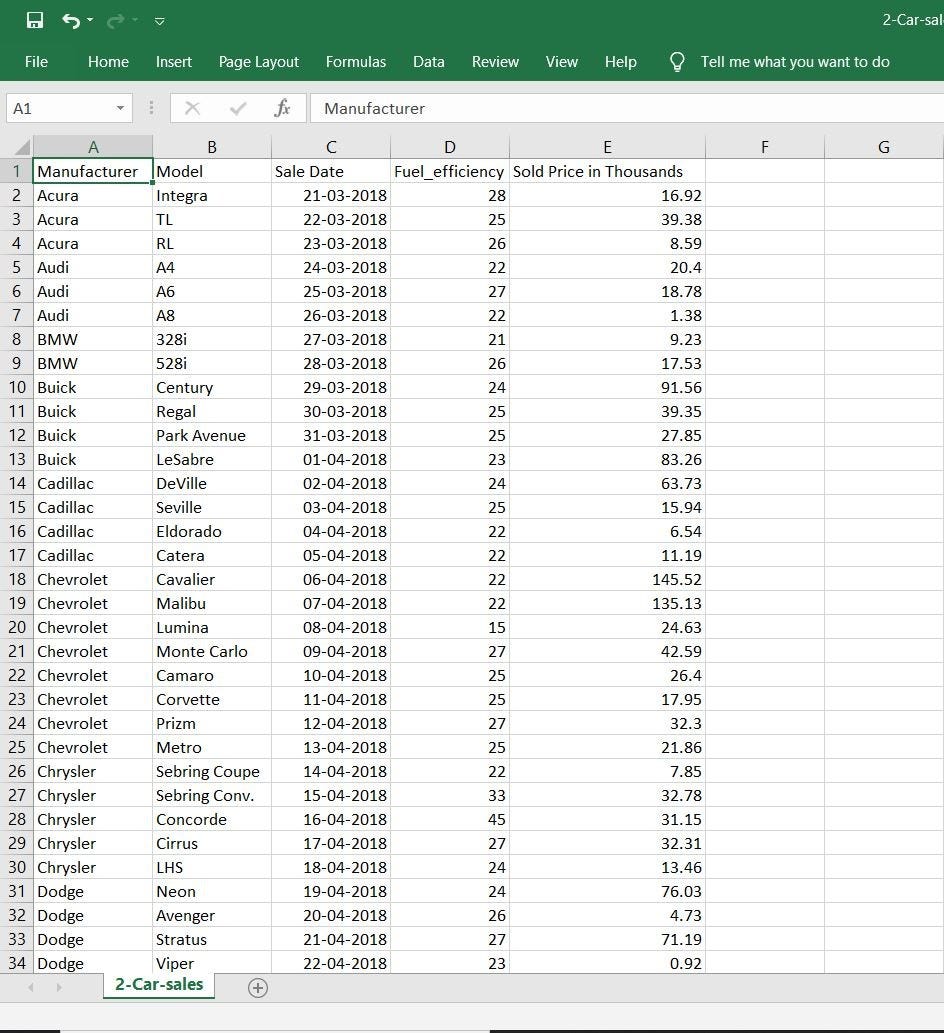Select the Integra cell
The image size is (944, 1033).
coord(211,195)
